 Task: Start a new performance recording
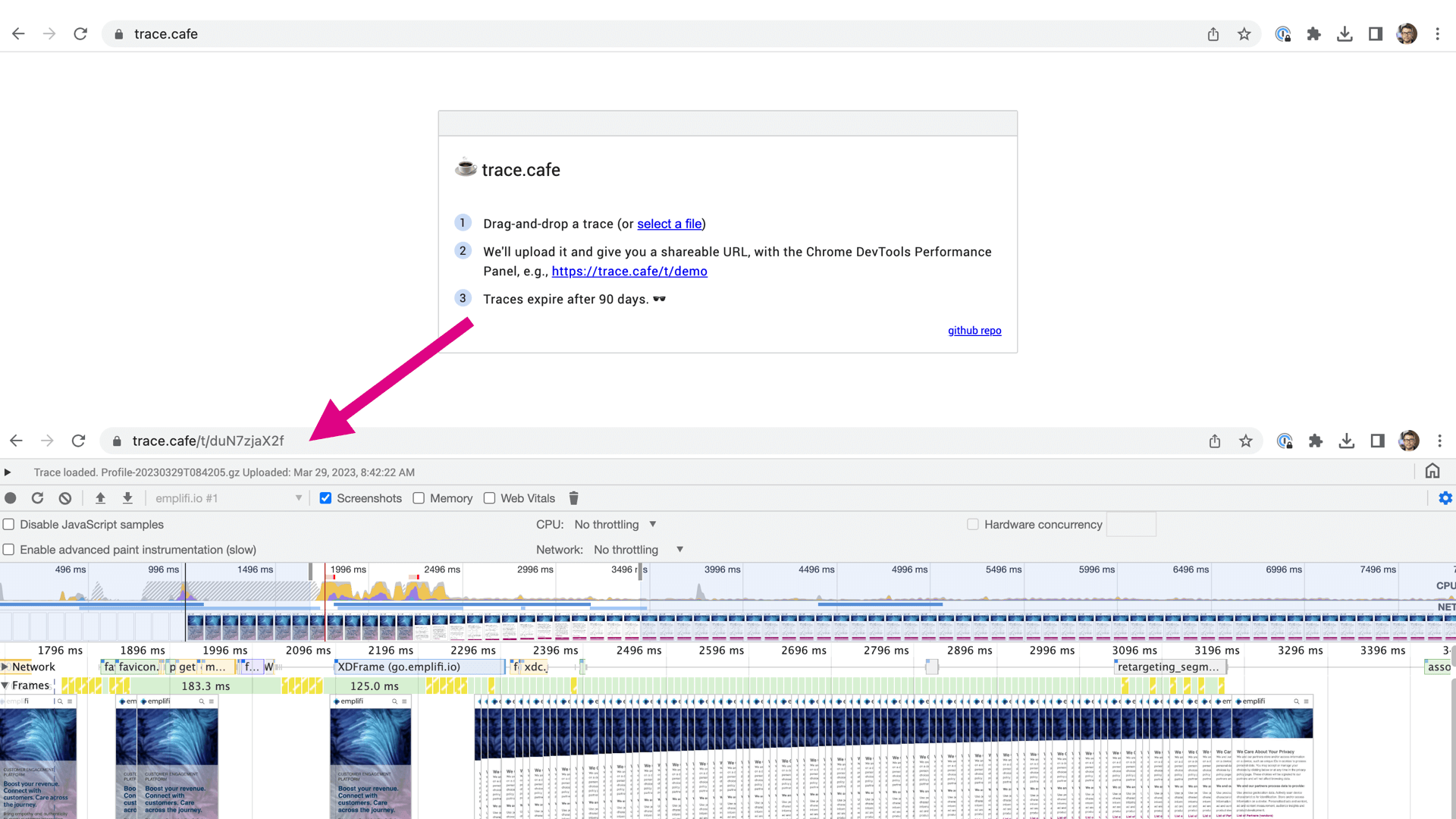point(11,498)
